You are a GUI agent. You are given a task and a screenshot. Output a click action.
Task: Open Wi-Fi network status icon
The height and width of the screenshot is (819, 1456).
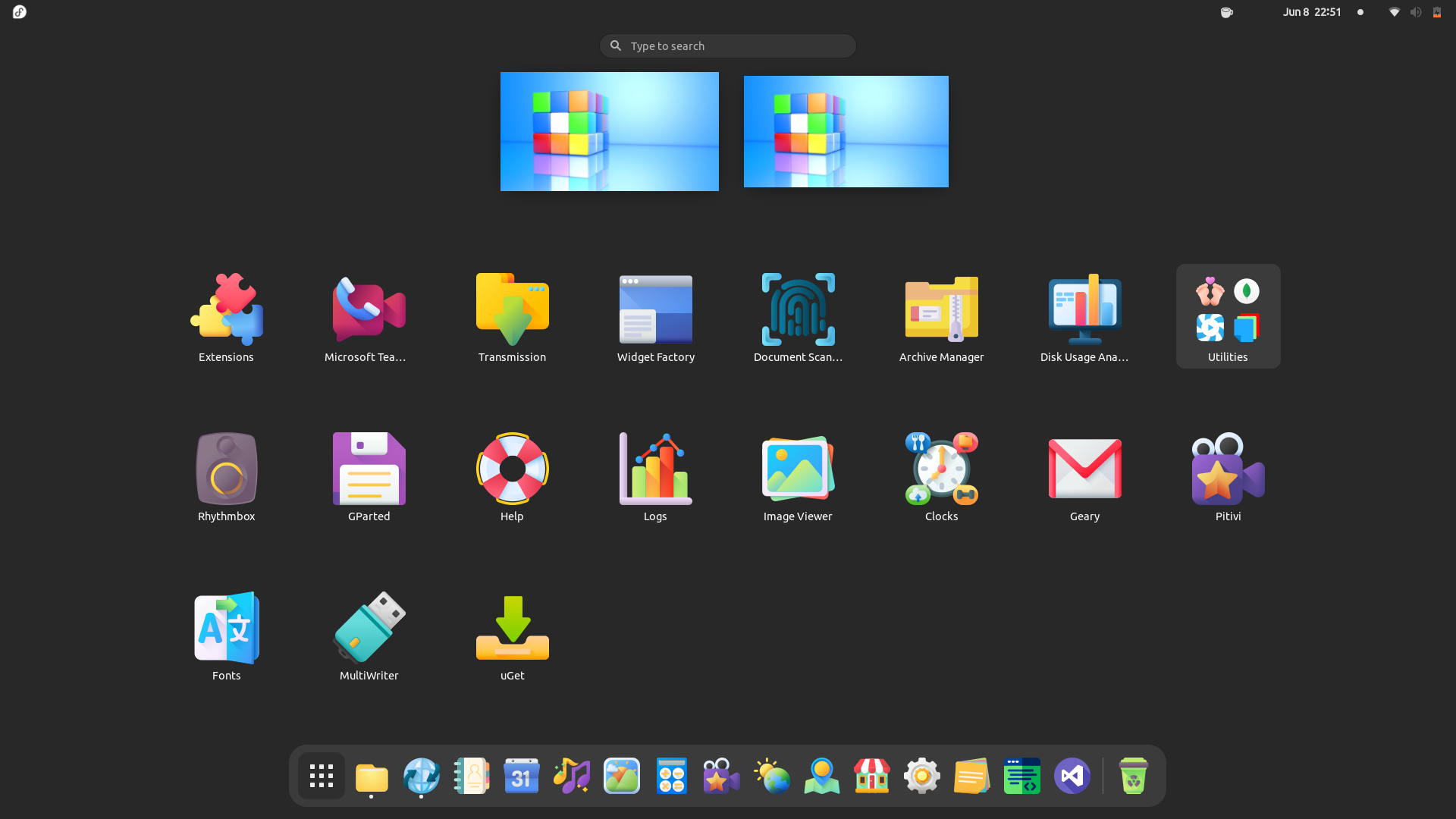tap(1394, 12)
